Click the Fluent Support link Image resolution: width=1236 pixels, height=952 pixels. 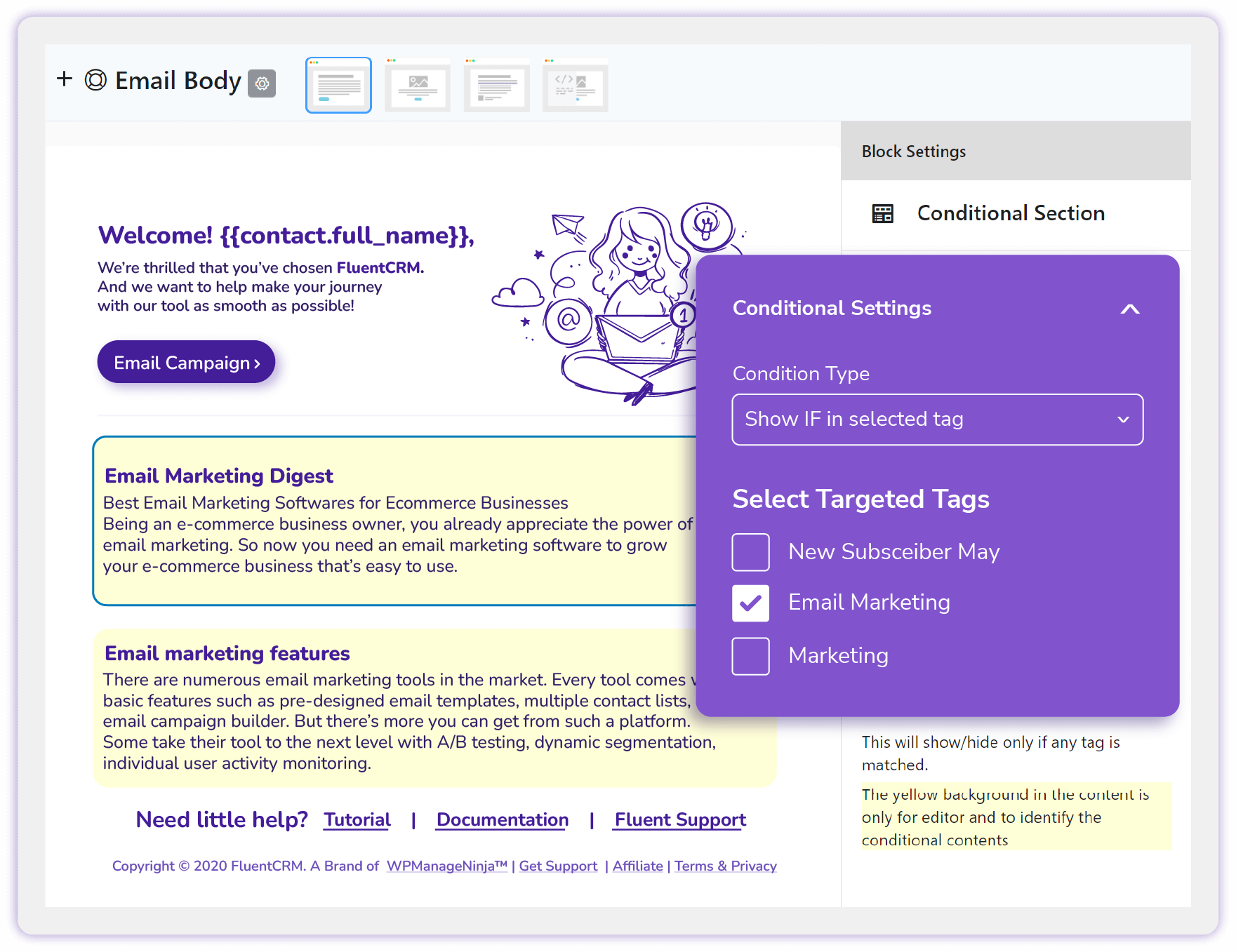[x=679, y=819]
